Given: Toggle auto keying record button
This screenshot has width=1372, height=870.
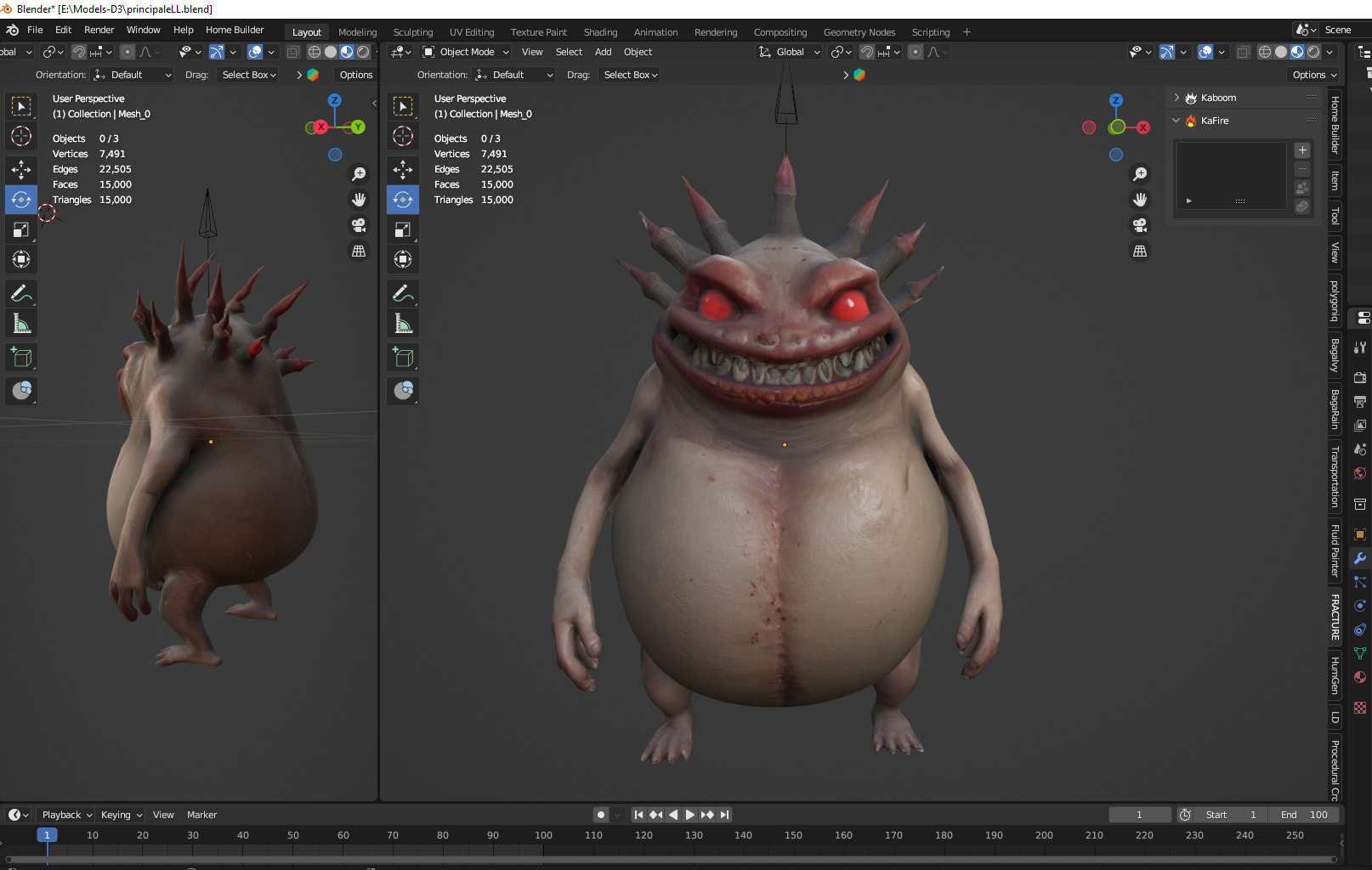Looking at the screenshot, I should [x=601, y=815].
